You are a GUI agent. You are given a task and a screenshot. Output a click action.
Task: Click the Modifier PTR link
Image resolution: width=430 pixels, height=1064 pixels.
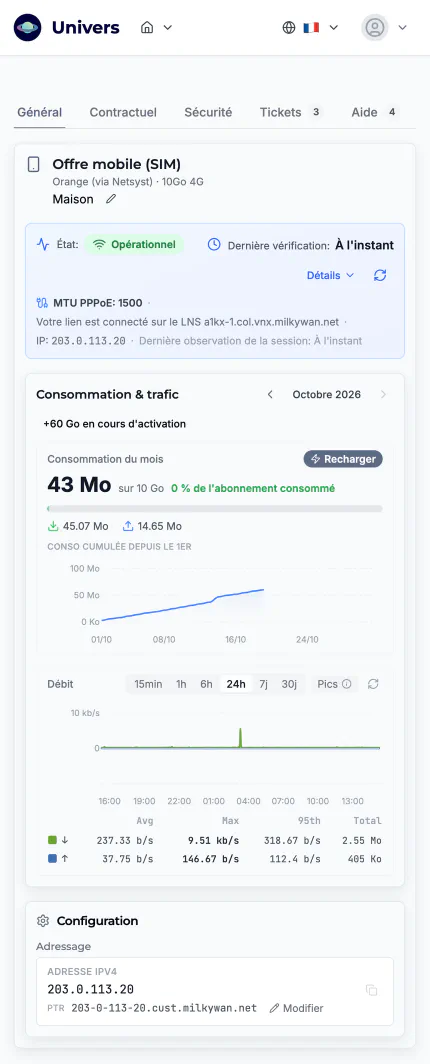point(296,1008)
